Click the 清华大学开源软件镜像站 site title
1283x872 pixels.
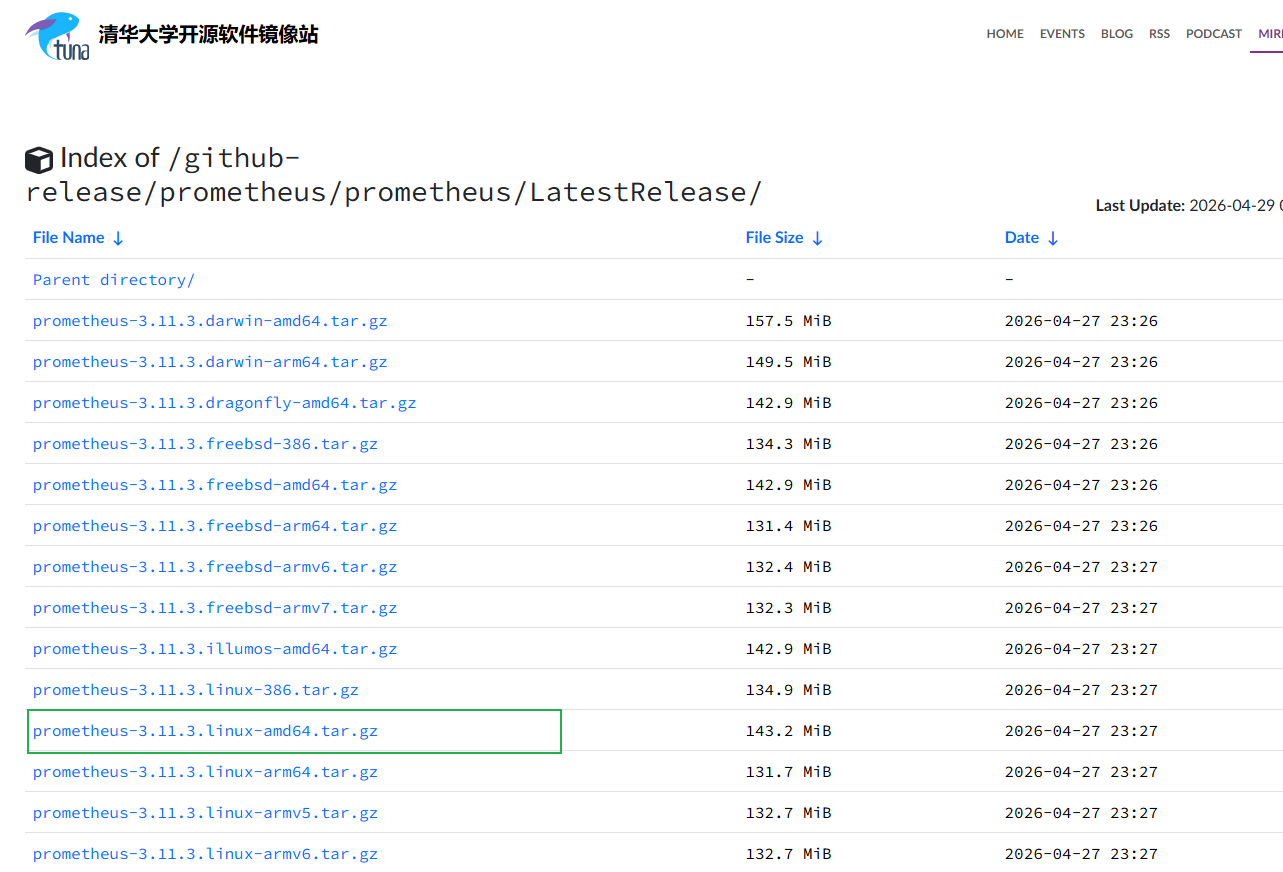point(208,35)
